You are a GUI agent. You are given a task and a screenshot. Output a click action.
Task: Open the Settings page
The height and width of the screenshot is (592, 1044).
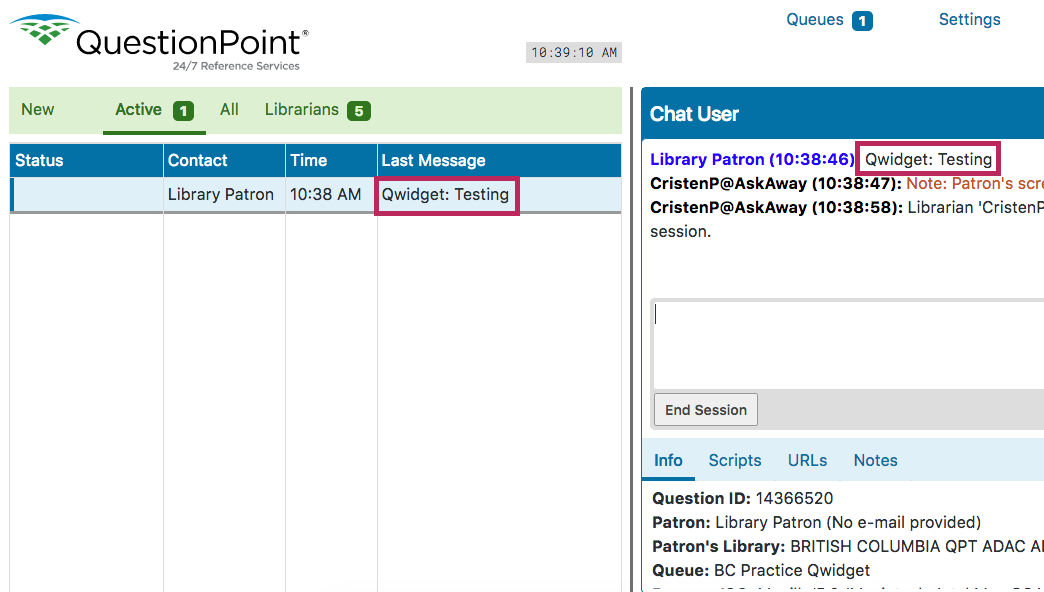pyautogui.click(x=968, y=19)
